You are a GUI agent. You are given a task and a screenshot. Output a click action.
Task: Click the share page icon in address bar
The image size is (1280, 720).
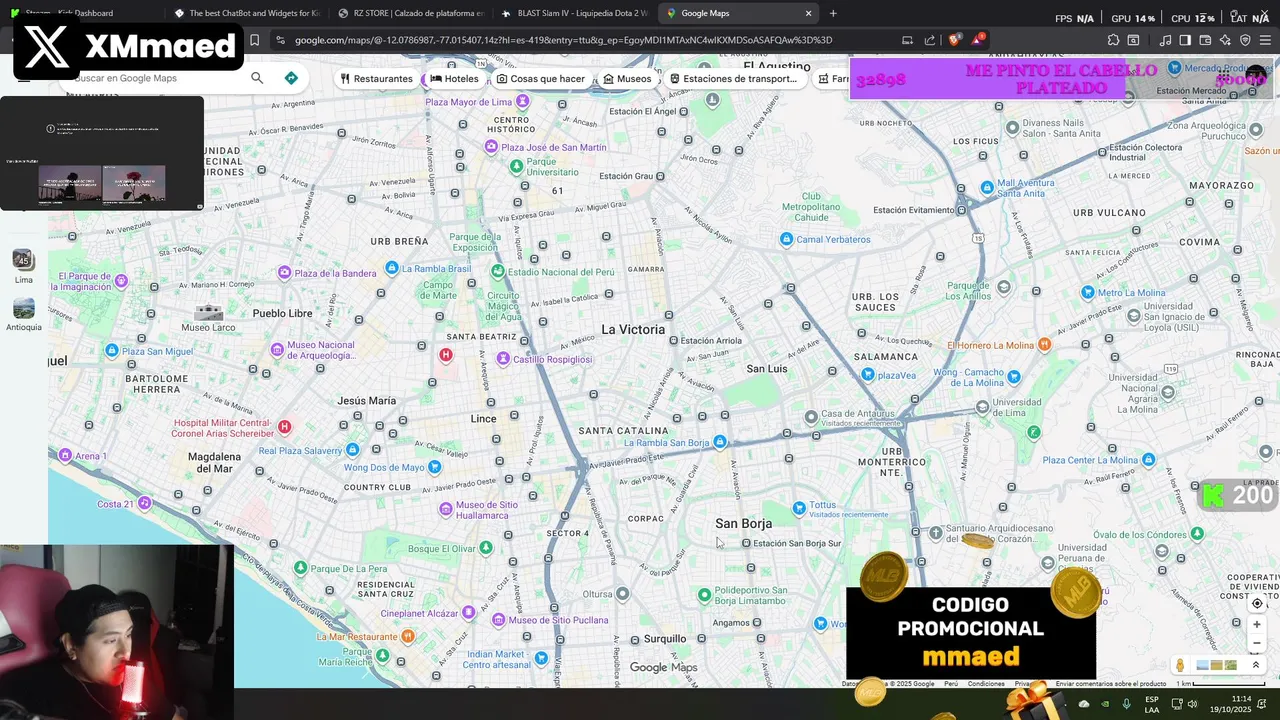(930, 40)
